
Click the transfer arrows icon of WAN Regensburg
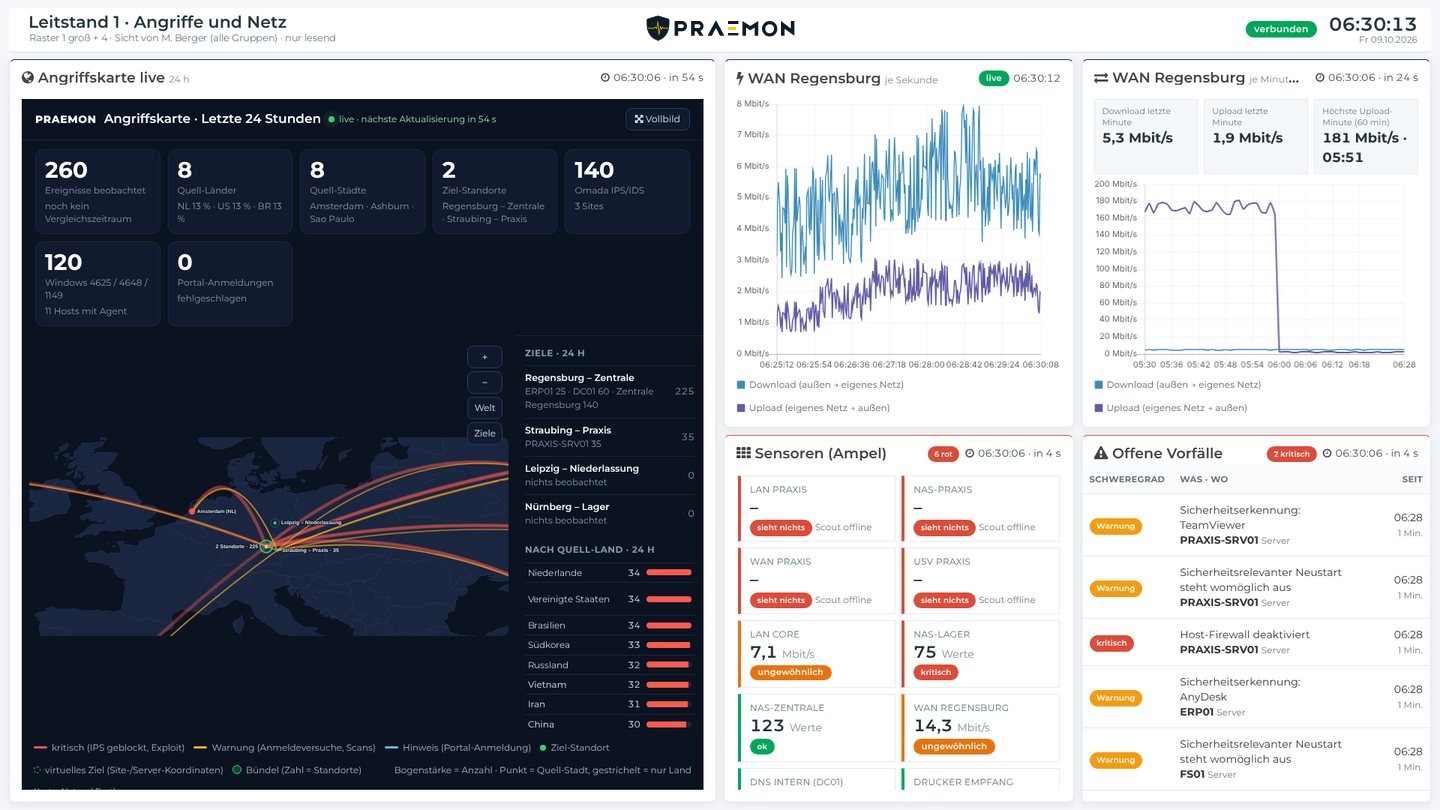1101,78
